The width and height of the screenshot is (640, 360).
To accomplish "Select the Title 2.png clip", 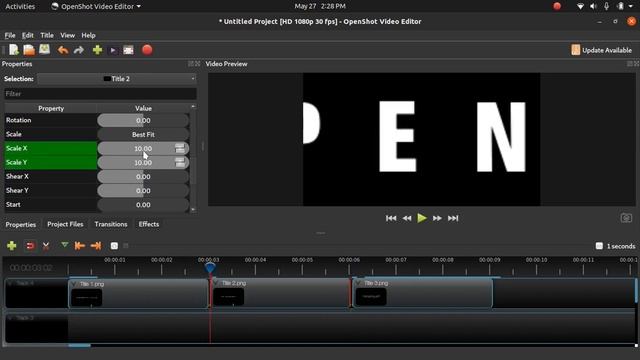I will (x=280, y=293).
